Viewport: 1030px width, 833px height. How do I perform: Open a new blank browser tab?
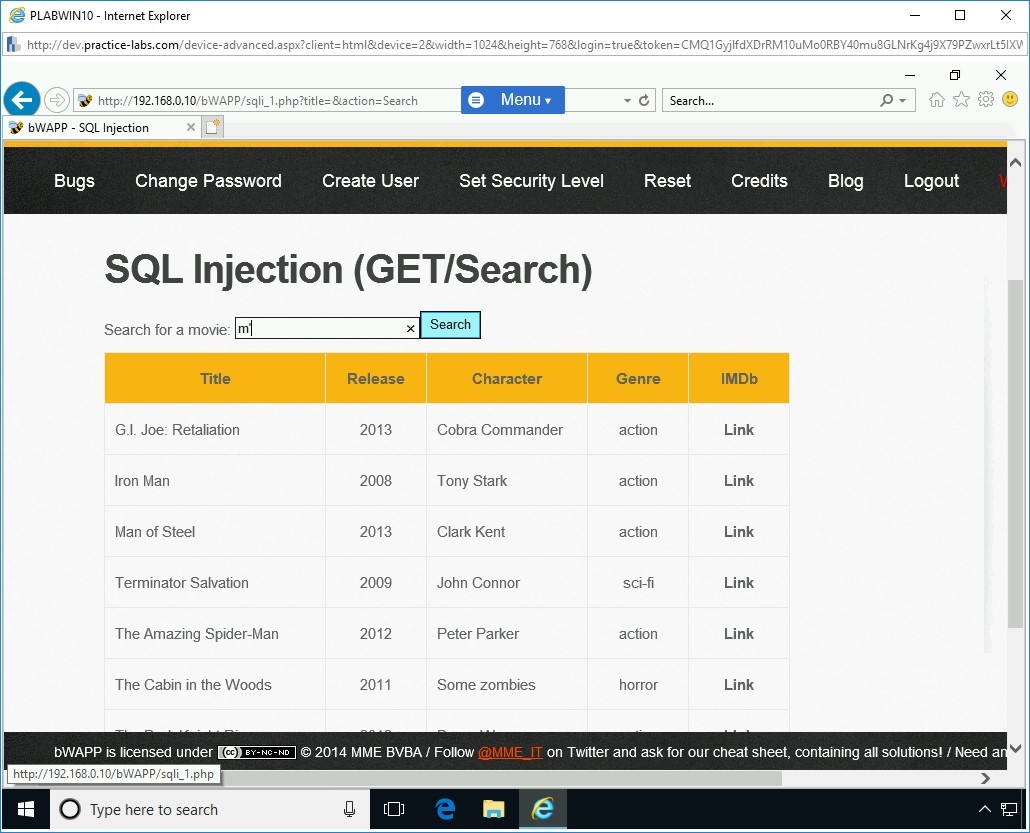(x=212, y=127)
